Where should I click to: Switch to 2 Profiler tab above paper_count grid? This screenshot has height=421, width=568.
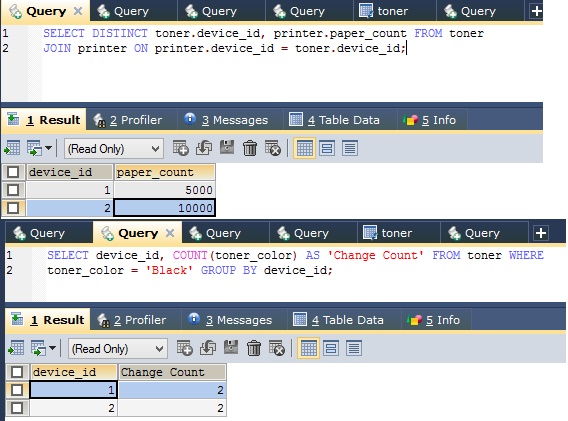(132, 120)
